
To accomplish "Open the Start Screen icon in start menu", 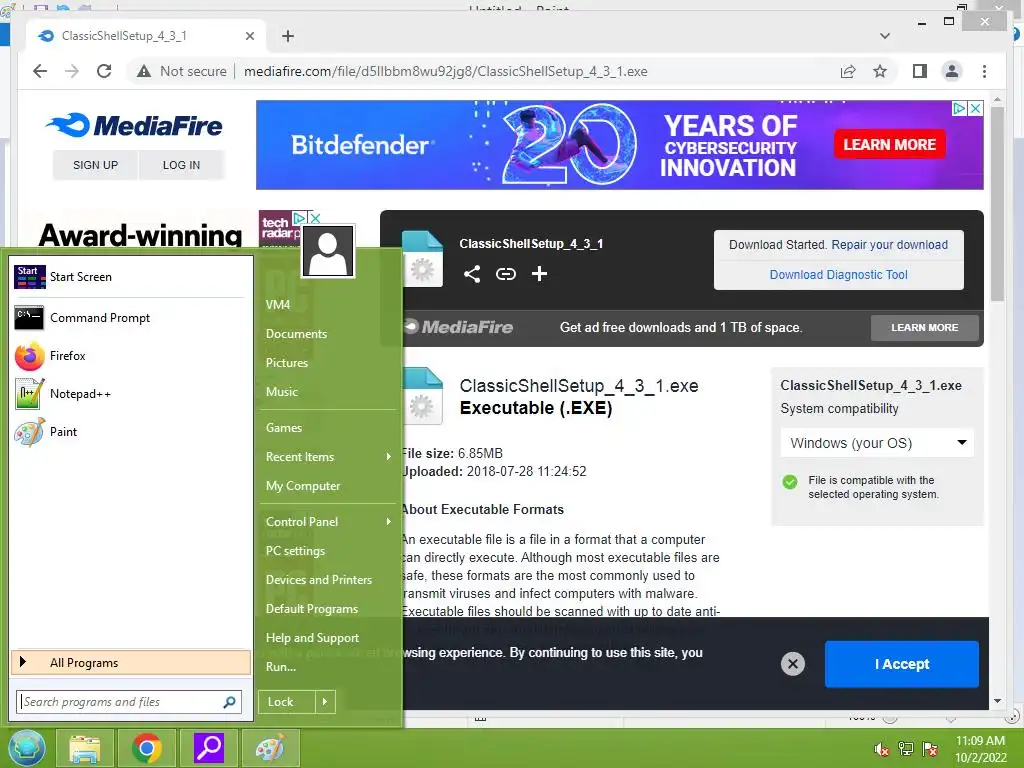I will (29, 277).
